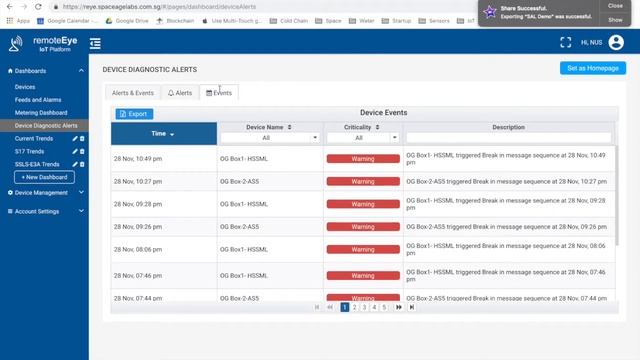Open Metering Dashboard in the sidebar
640x360 pixels.
41,113
